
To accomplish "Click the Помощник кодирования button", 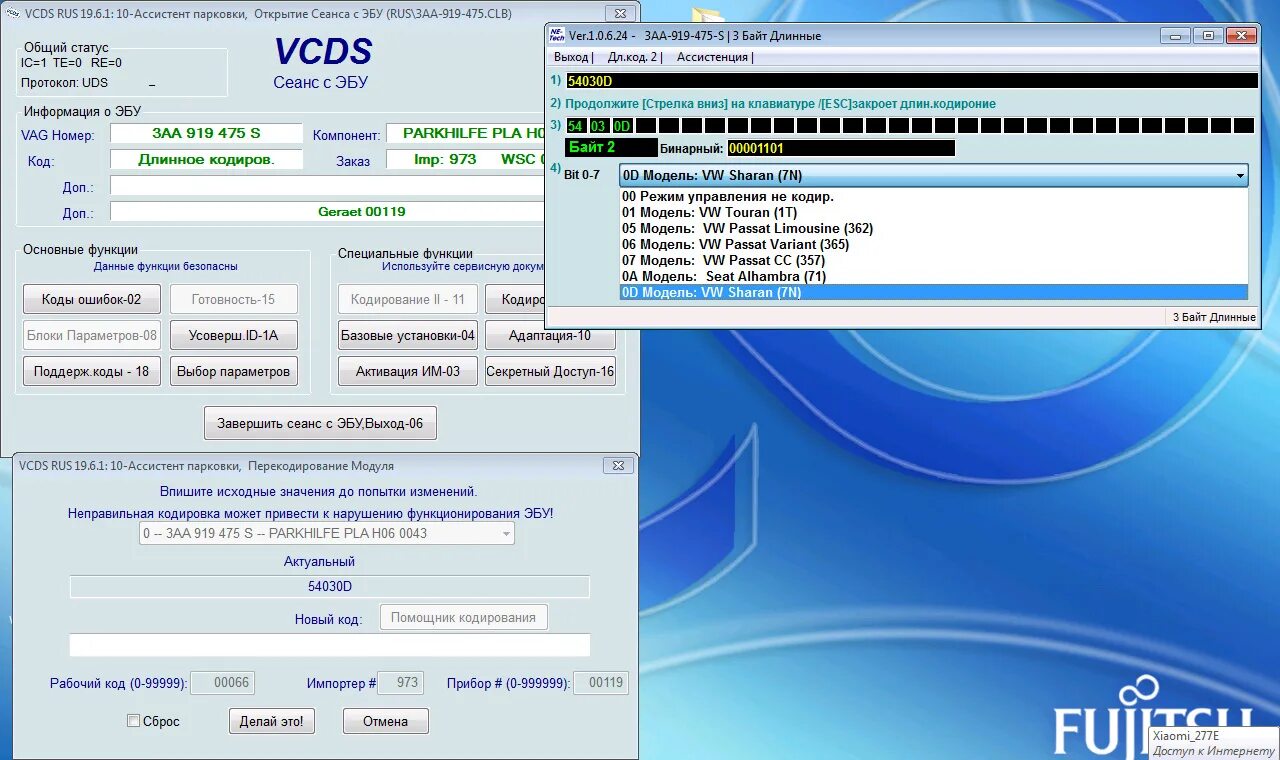I will pyautogui.click(x=464, y=617).
